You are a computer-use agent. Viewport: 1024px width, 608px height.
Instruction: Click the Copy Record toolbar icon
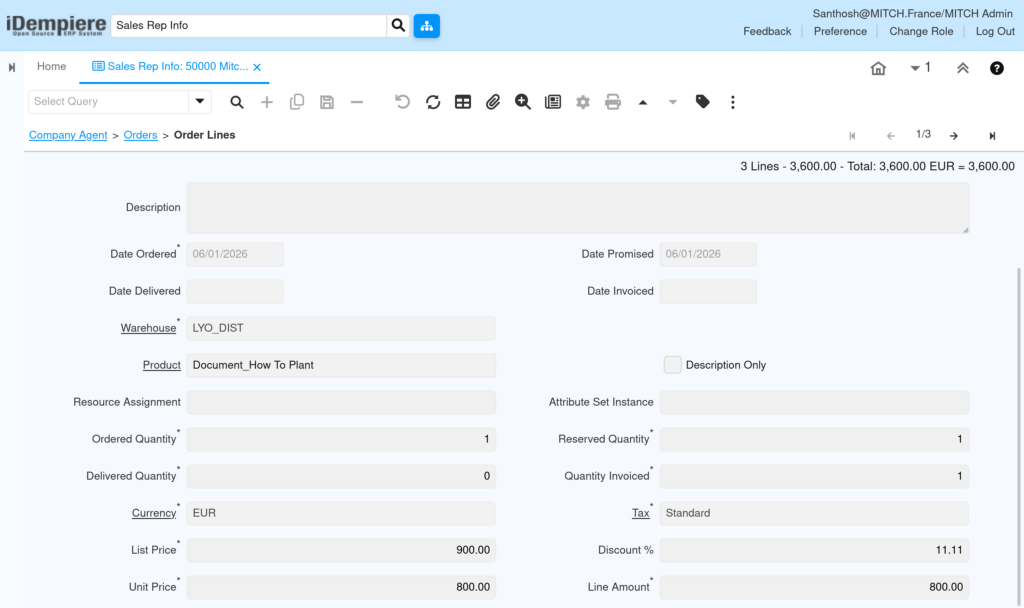pyautogui.click(x=296, y=102)
